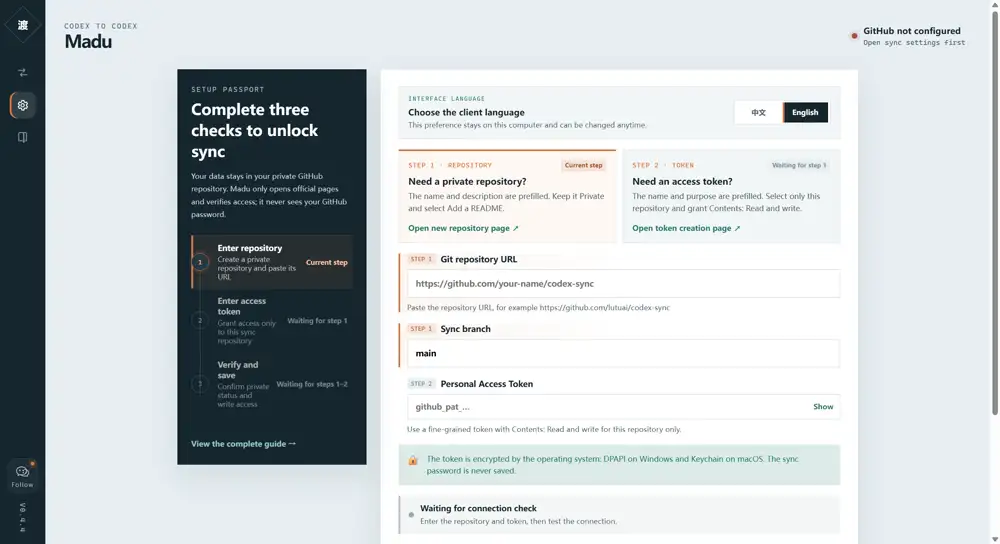Click the fine-grained token hint text
Viewport: 1000px width, 544px height.
click(544, 429)
